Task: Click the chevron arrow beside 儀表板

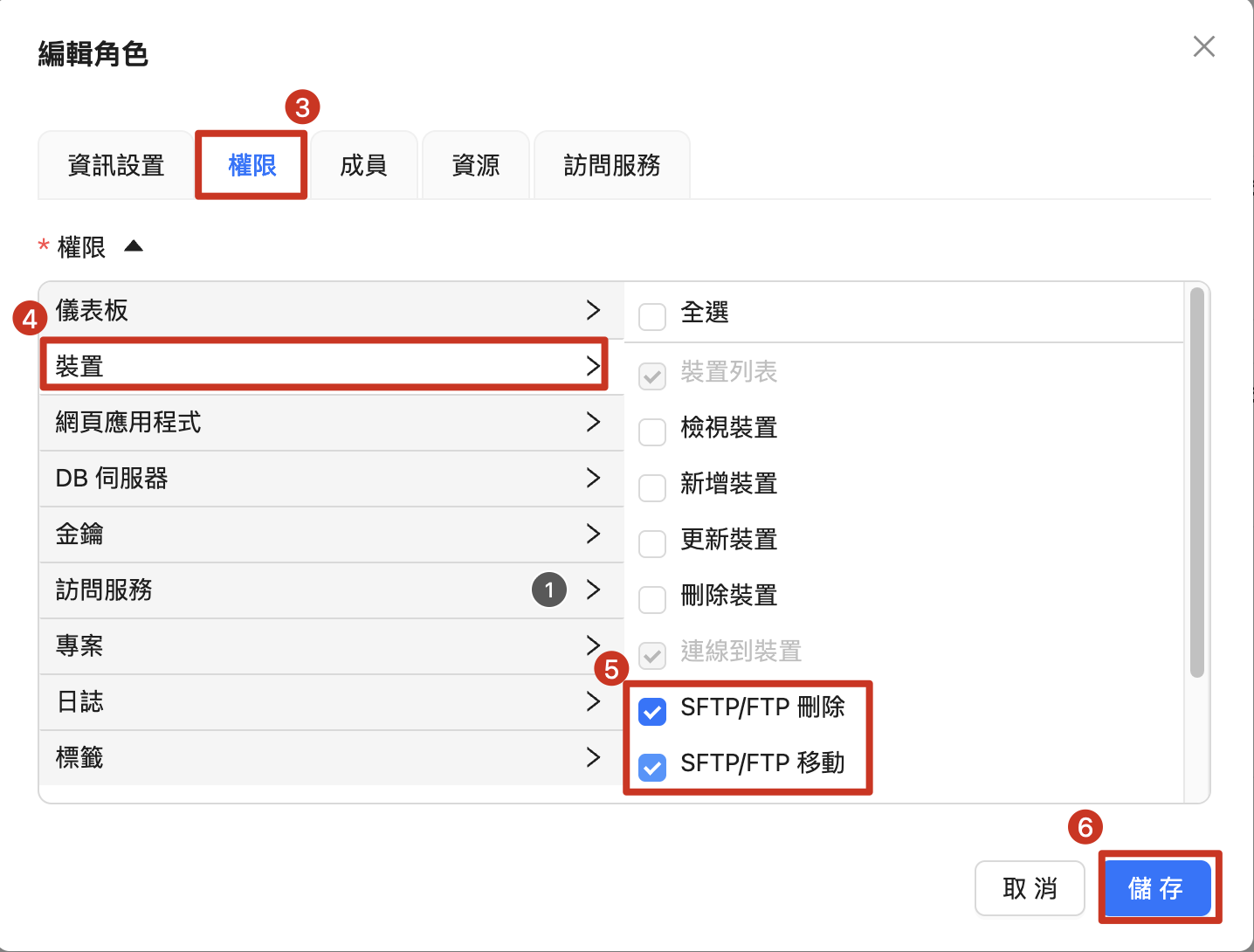Action: coord(593,310)
